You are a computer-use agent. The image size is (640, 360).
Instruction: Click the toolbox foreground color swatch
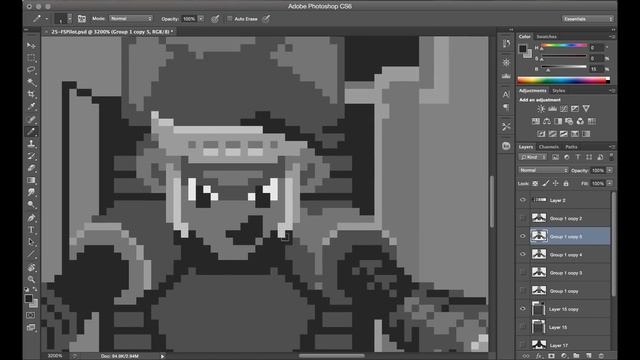coord(28,298)
